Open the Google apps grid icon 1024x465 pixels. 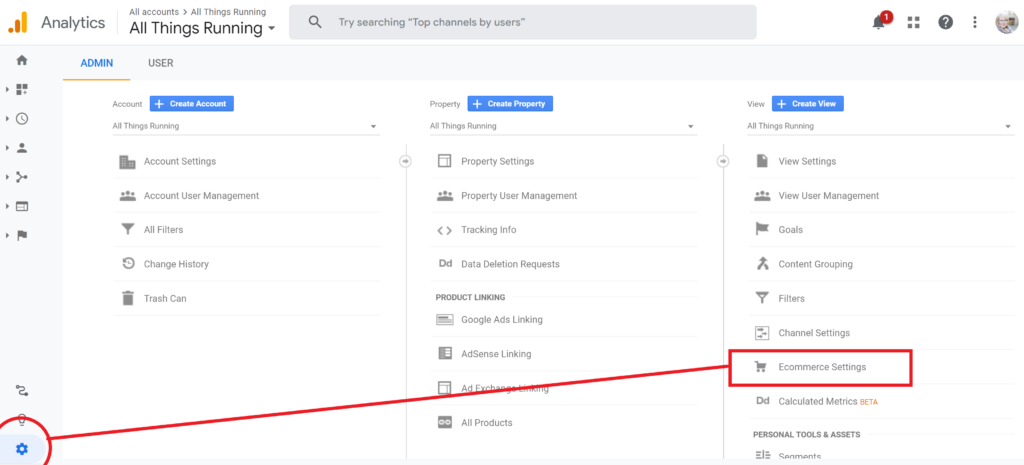[913, 22]
